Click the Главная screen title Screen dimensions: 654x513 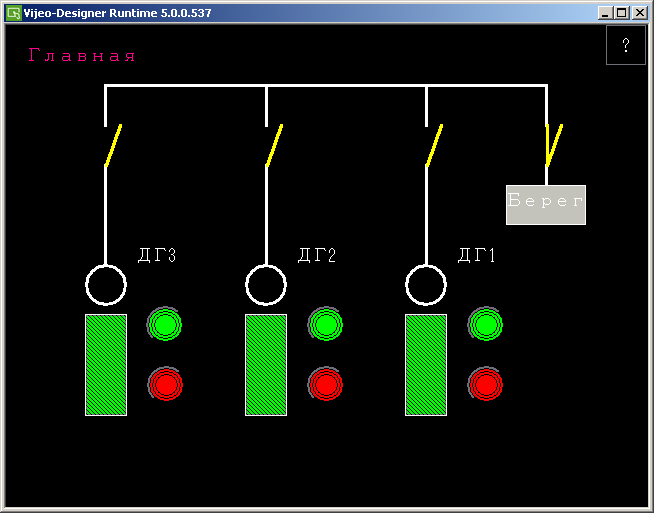click(x=82, y=56)
